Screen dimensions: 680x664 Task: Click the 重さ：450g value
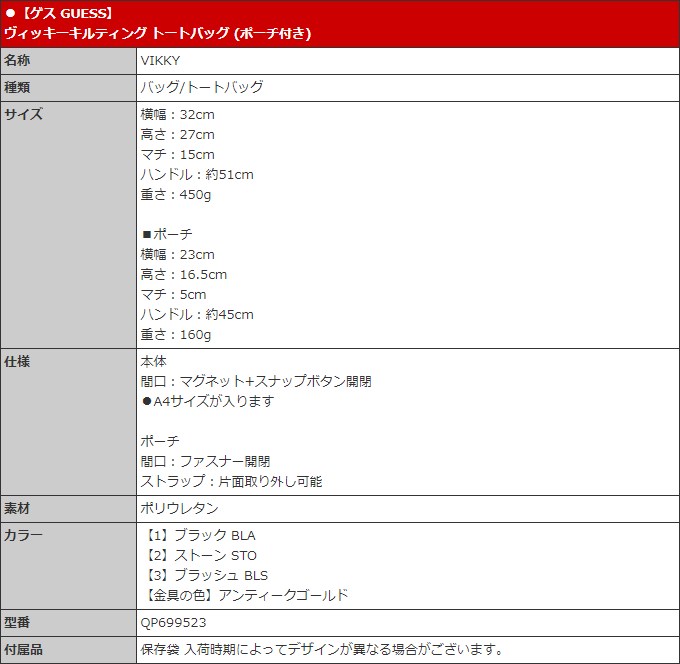point(176,195)
